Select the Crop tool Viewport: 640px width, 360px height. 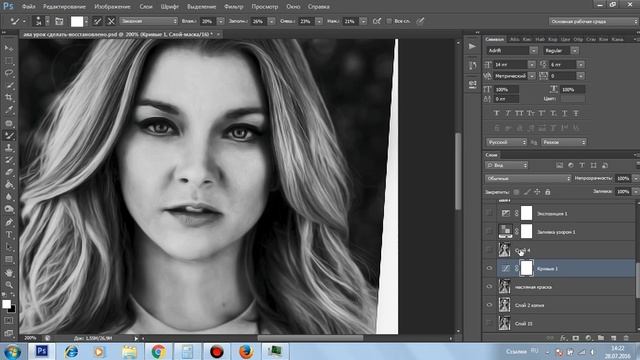coord(9,98)
